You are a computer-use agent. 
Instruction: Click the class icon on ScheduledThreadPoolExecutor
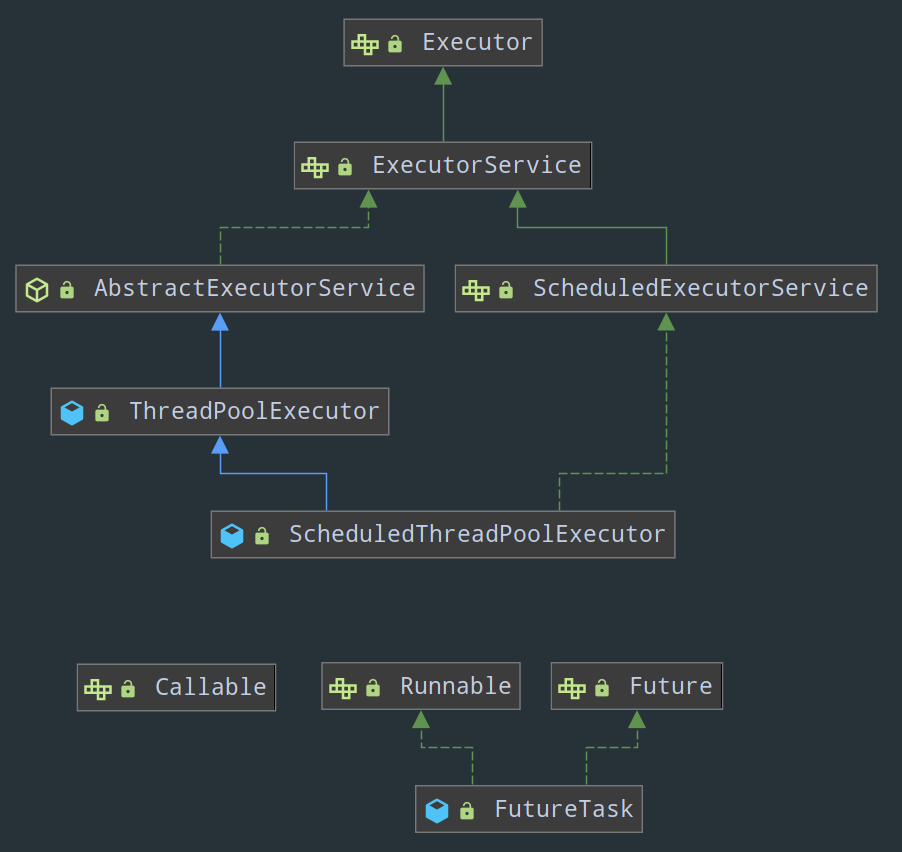coord(232,536)
